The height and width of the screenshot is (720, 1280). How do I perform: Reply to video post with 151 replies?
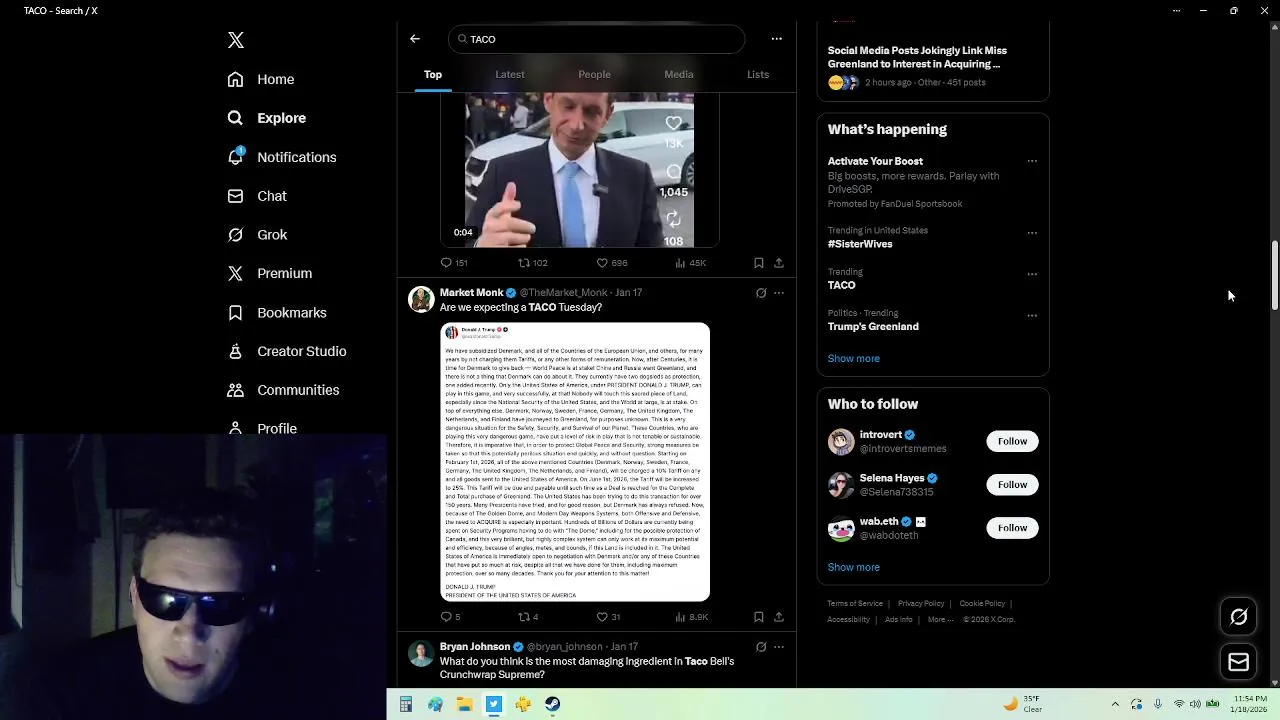tap(454, 263)
